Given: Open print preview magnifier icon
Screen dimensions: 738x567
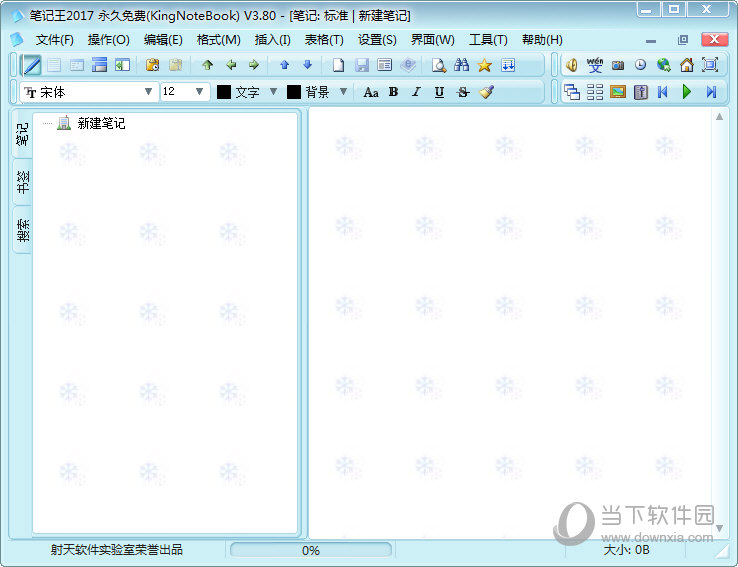Looking at the screenshot, I should point(439,65).
